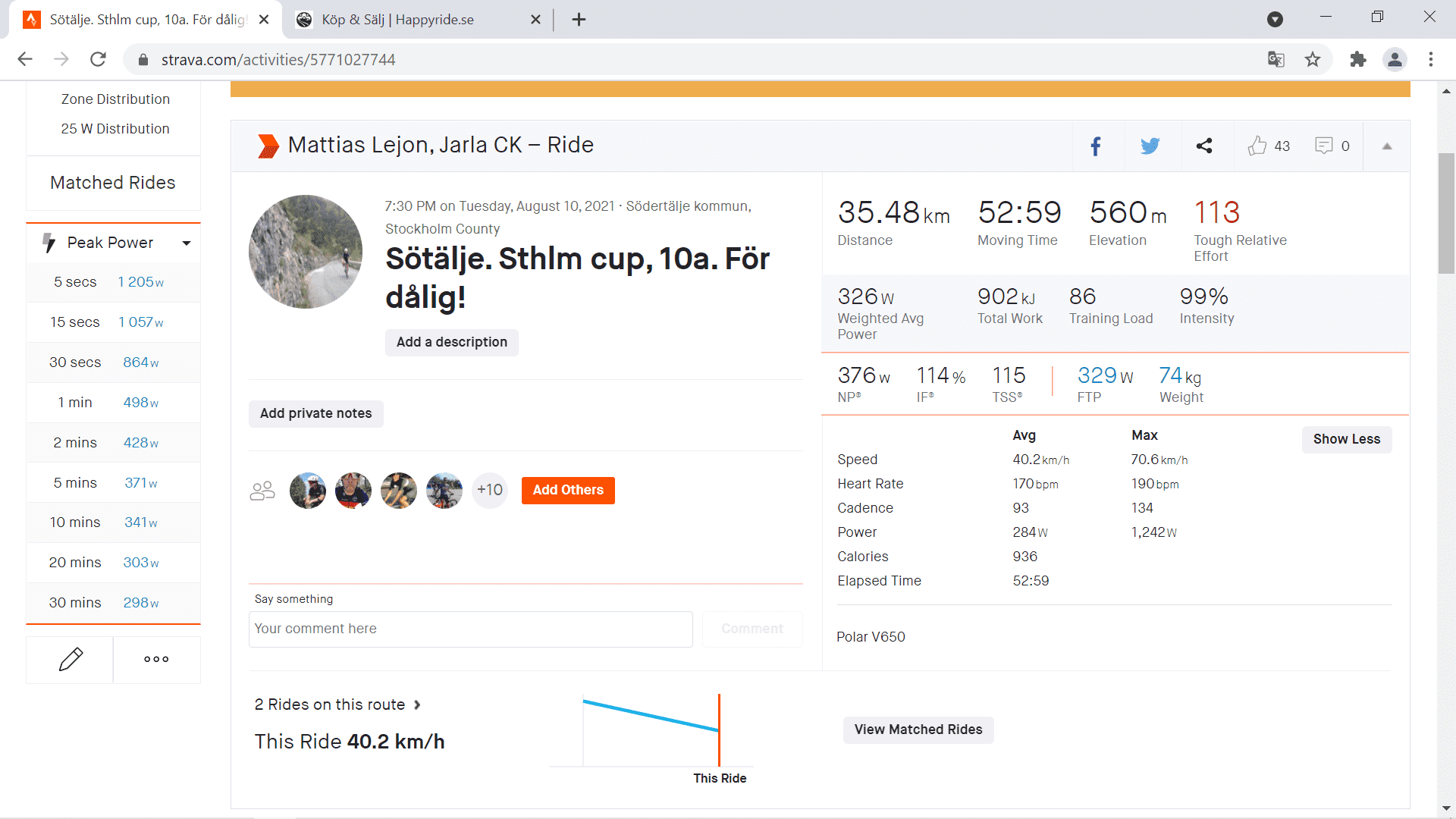Expand 2 Rides on this route chevron
Viewport: 1456px width, 819px height.
click(x=417, y=704)
